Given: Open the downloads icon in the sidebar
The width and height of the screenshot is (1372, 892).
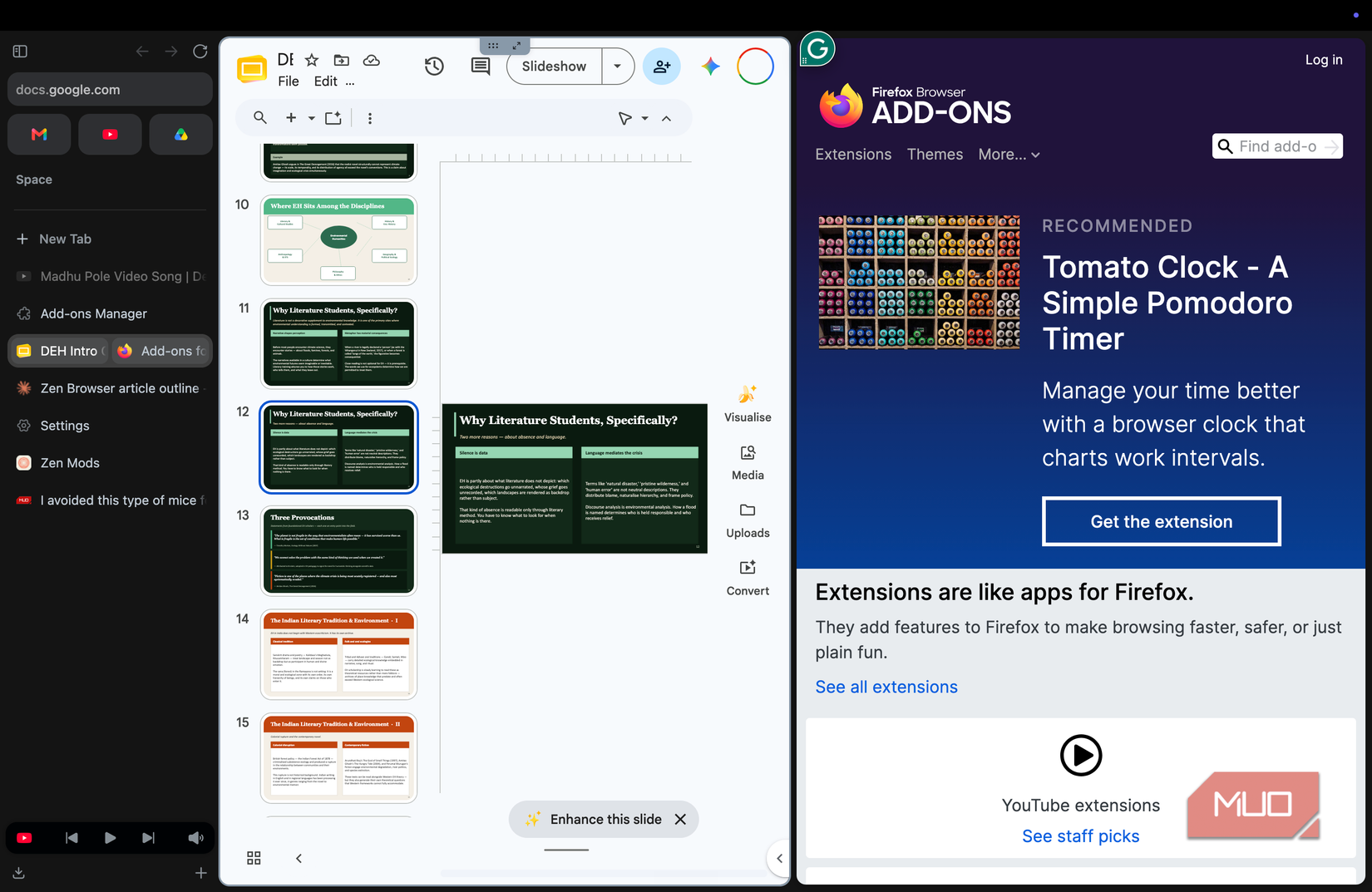Looking at the screenshot, I should coord(19,873).
